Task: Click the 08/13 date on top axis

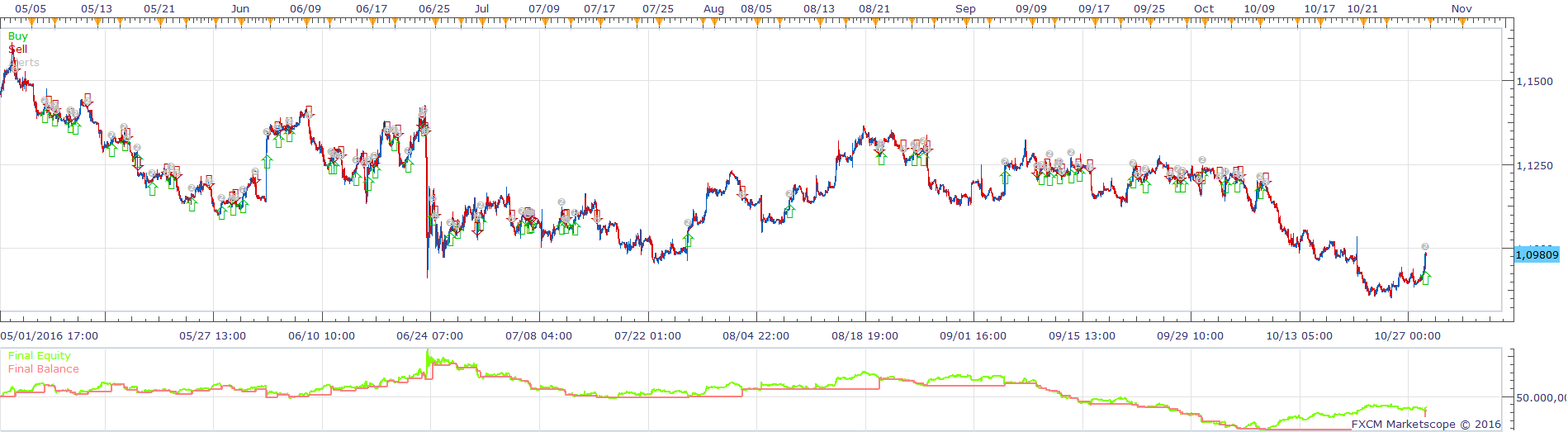Action: 819,9
